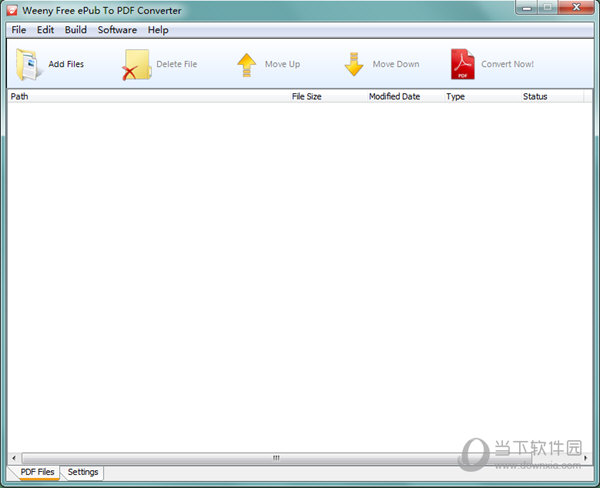
Task: Click the Convert Now! label
Action: click(507, 64)
